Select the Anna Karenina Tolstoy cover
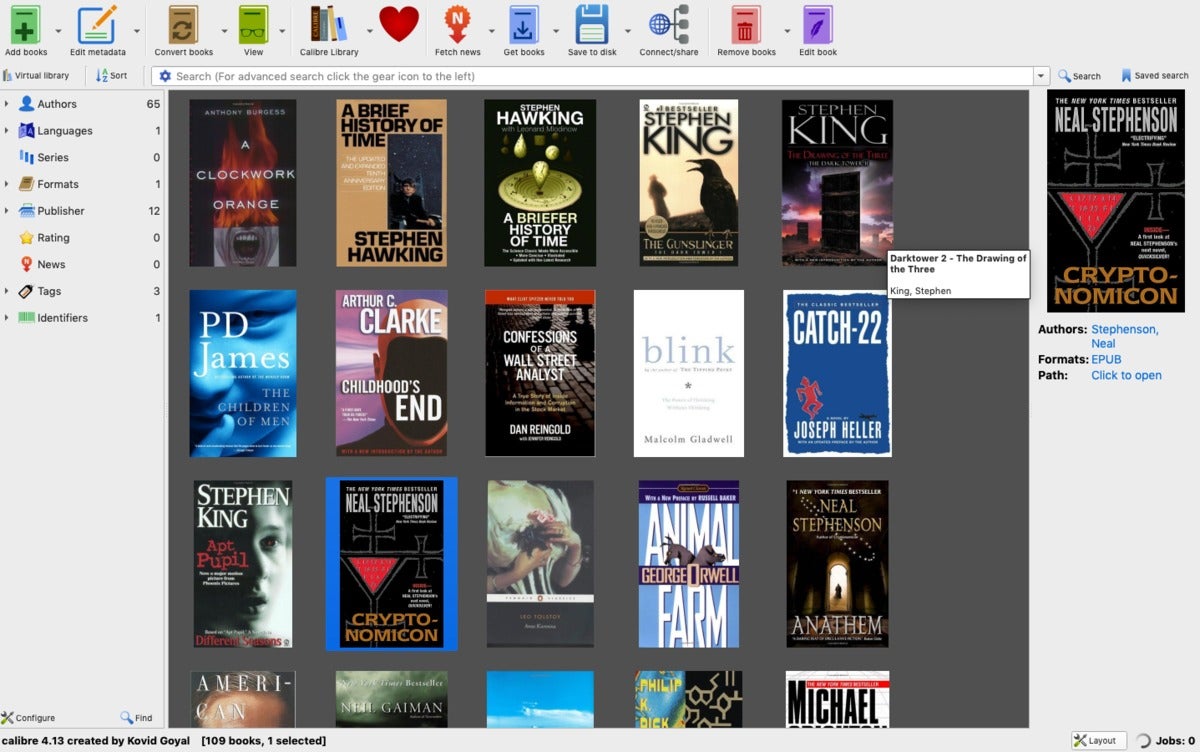The height and width of the screenshot is (752, 1200). tap(540, 564)
